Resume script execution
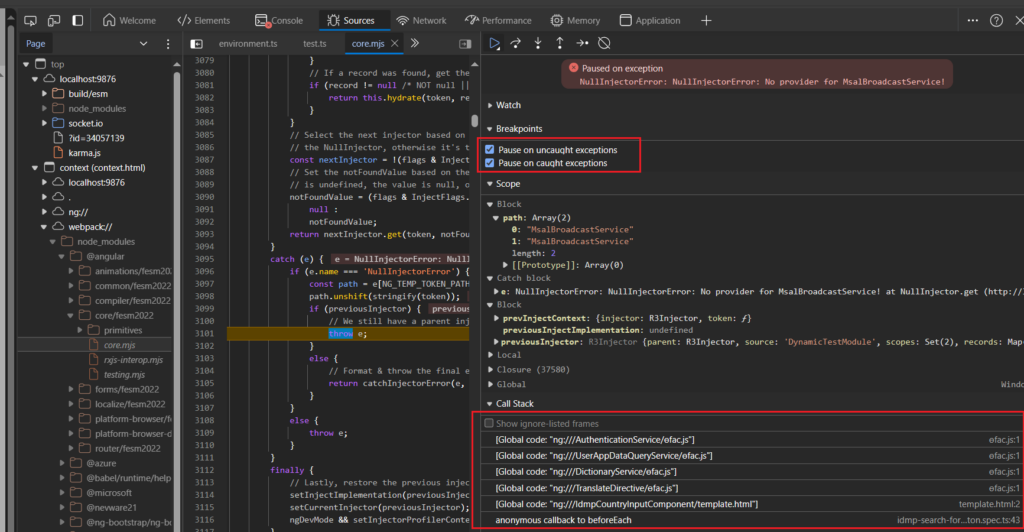 click(494, 43)
